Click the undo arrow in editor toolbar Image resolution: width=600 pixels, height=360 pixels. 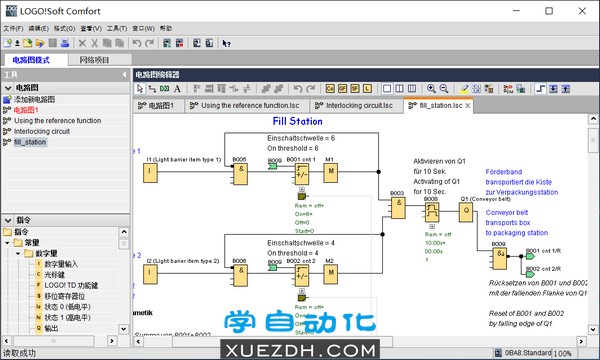297,89
